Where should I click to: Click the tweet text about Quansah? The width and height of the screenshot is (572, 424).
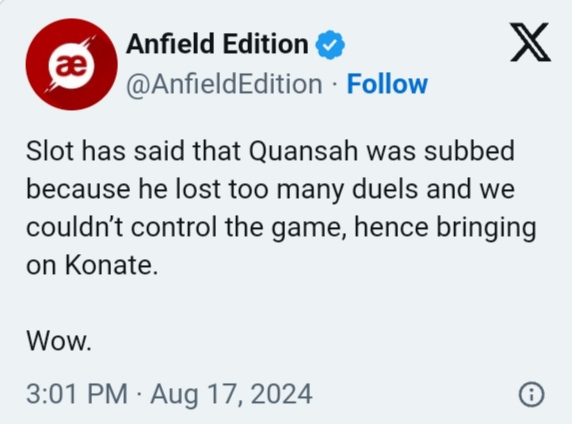[281, 208]
